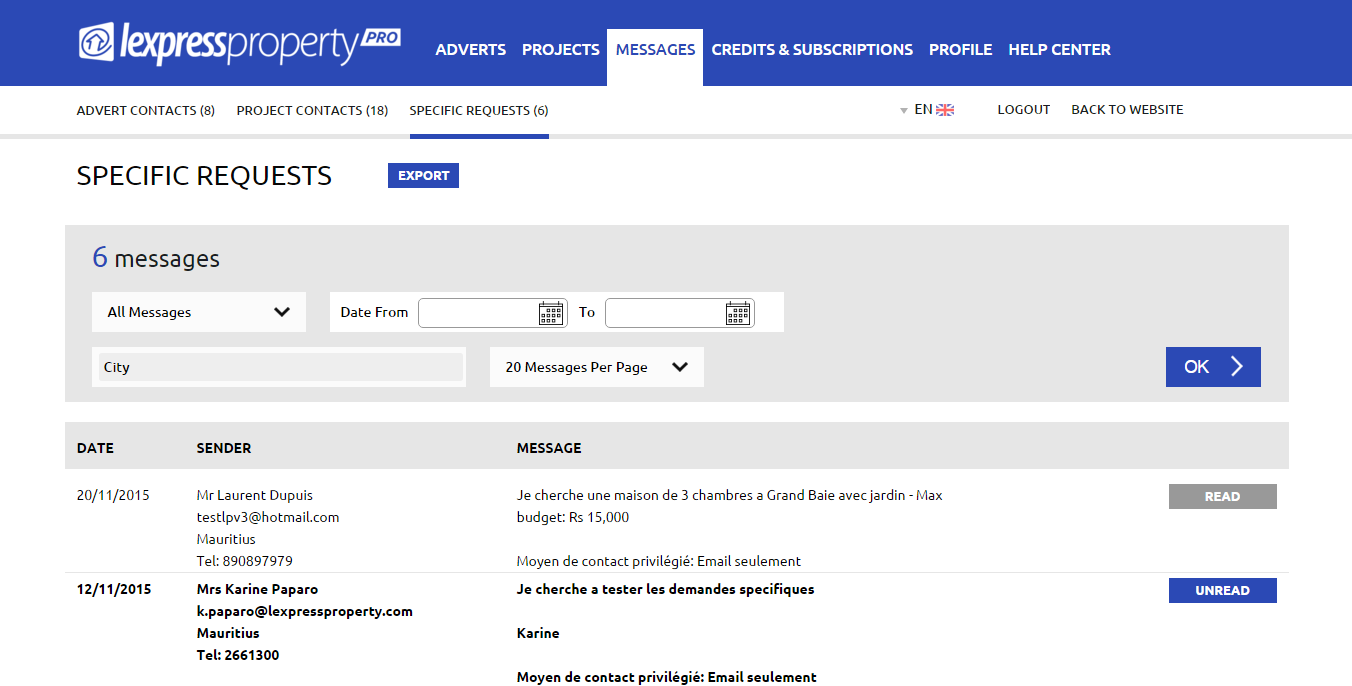The image size is (1352, 686).
Task: Click the lexpressproperty PRO logo
Action: (240, 44)
